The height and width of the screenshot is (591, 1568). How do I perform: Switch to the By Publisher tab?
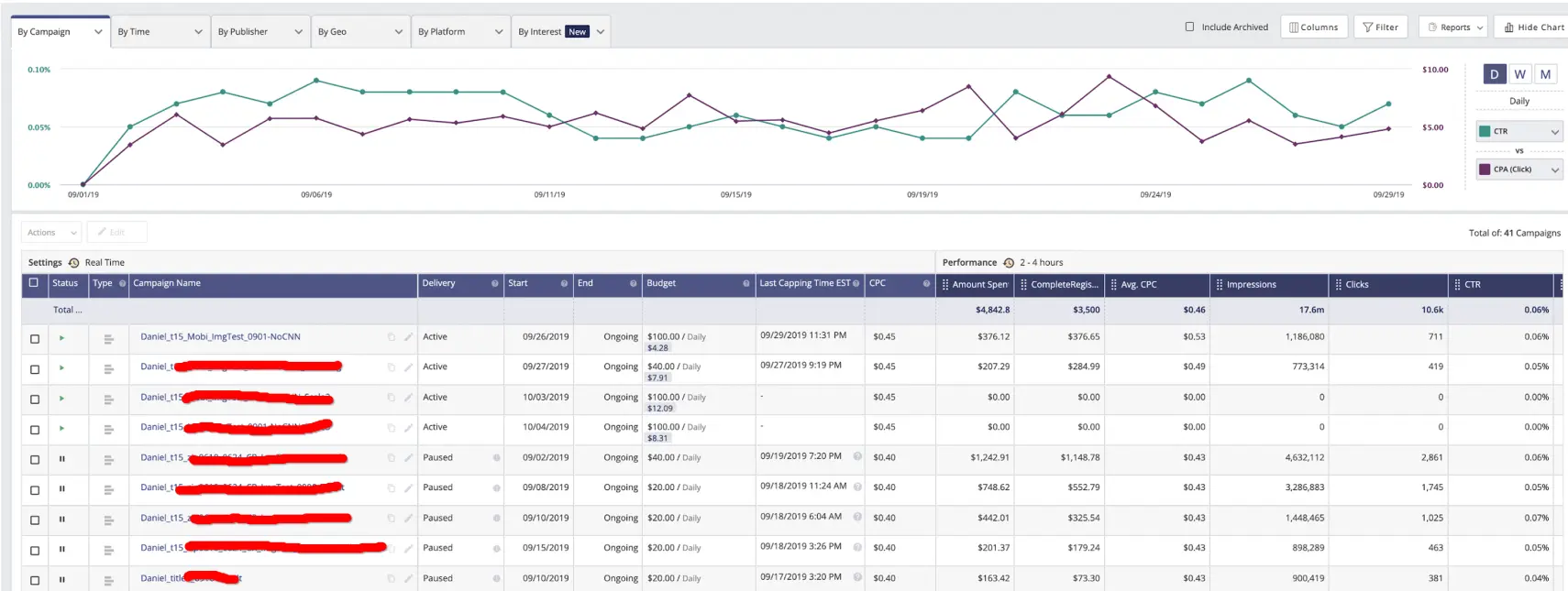click(259, 32)
